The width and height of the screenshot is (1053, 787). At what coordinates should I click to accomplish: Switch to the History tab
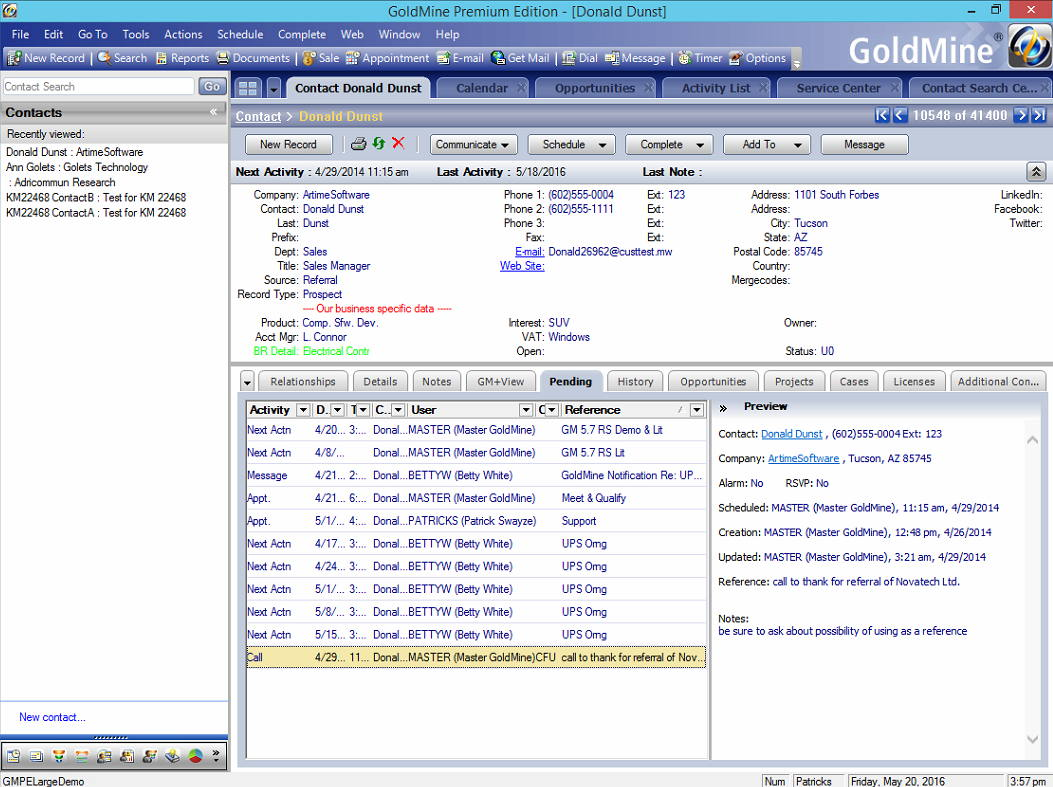point(635,381)
